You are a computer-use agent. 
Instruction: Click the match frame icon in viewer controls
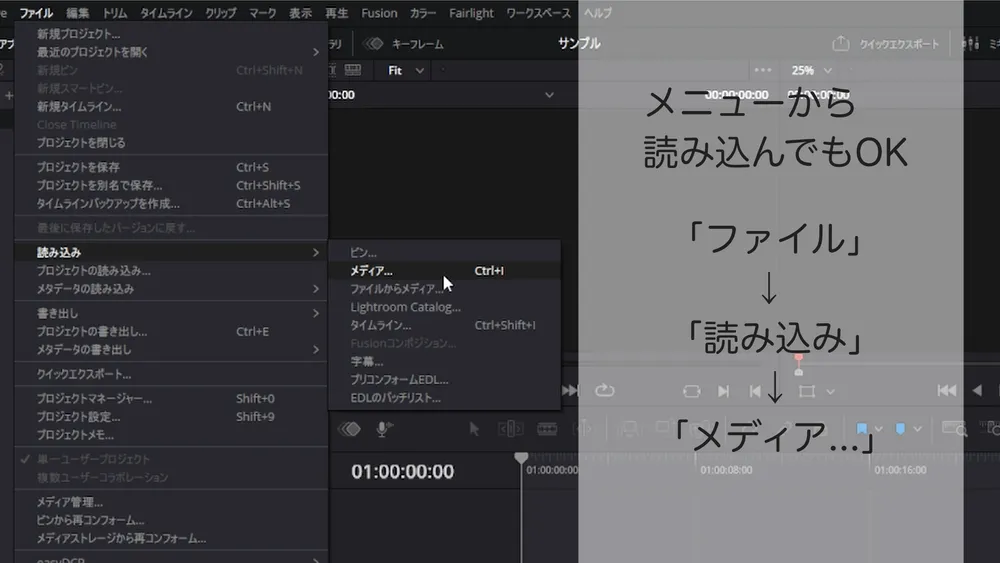[691, 391]
